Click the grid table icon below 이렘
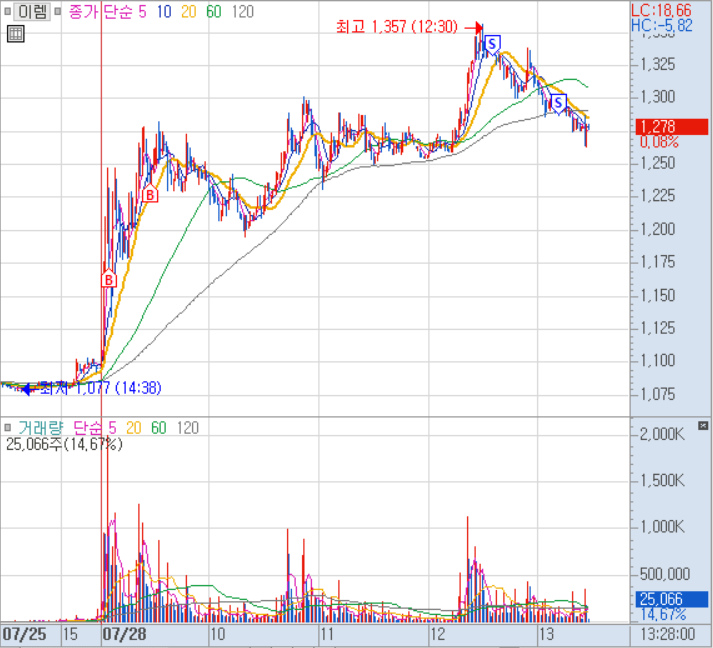 point(15,35)
